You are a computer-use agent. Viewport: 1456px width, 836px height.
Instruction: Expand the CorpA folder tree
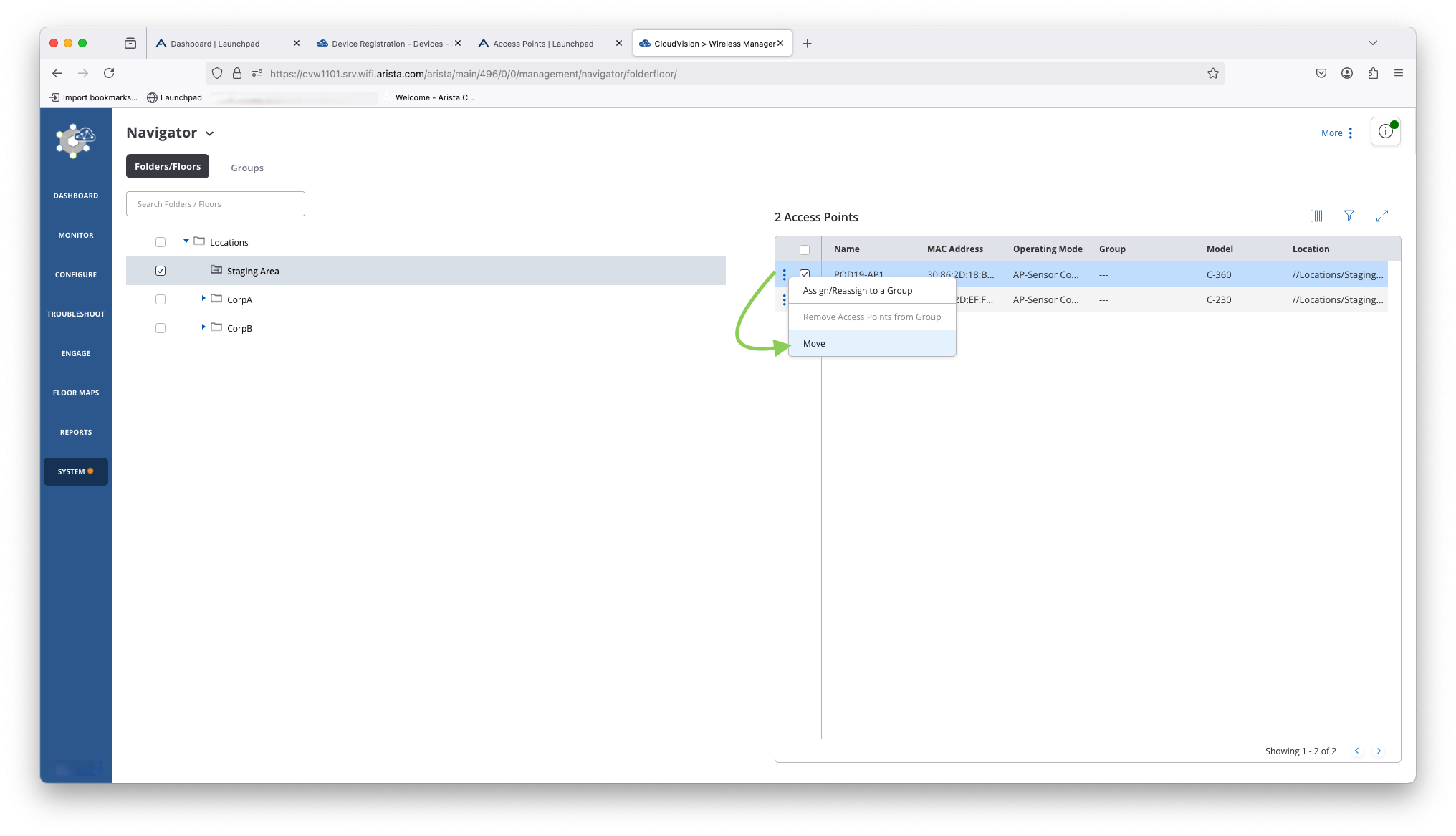click(203, 298)
